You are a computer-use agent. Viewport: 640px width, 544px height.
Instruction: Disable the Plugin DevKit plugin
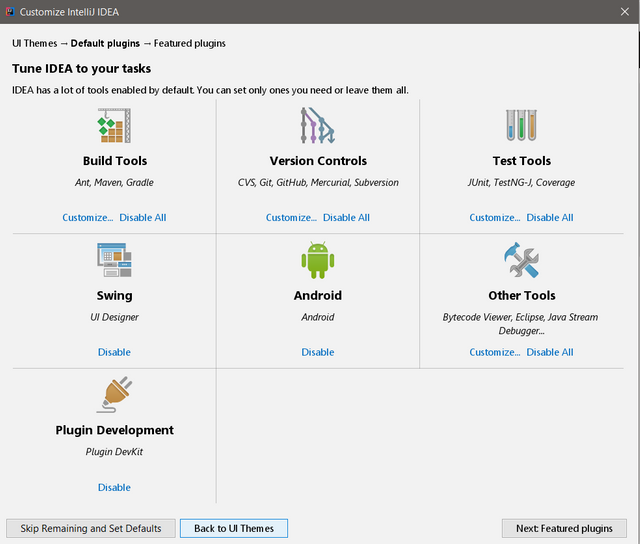tap(114, 487)
